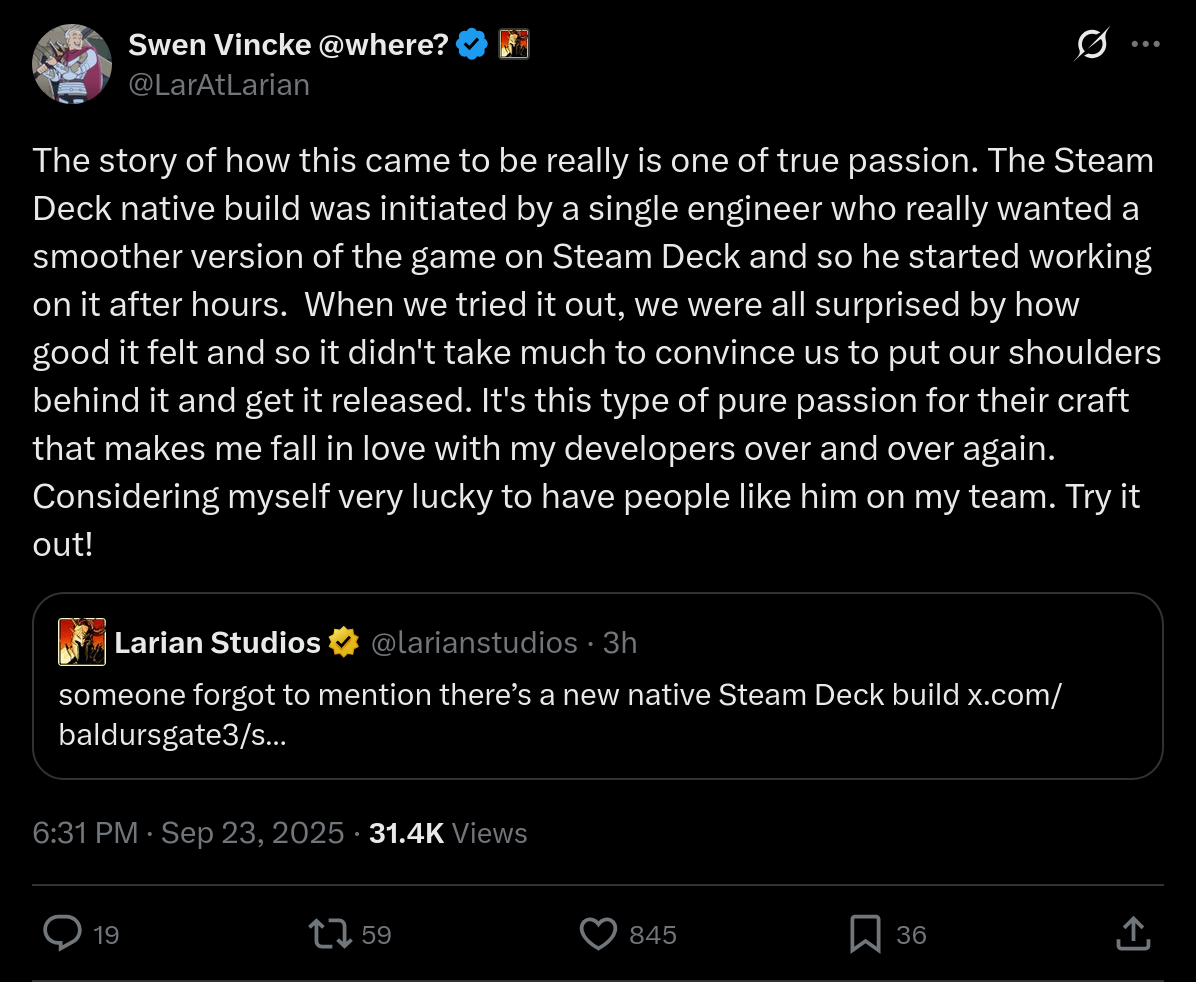
Task: Click the Grok slashed-circle icon
Action: (1092, 44)
